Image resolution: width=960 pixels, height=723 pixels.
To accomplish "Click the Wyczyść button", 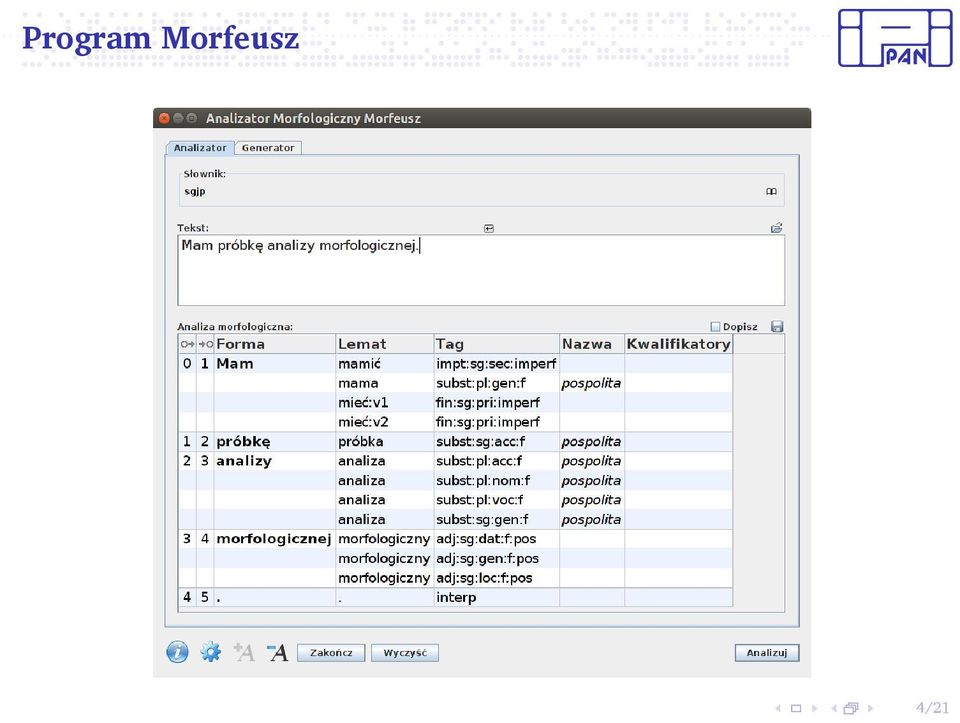I will (x=405, y=653).
